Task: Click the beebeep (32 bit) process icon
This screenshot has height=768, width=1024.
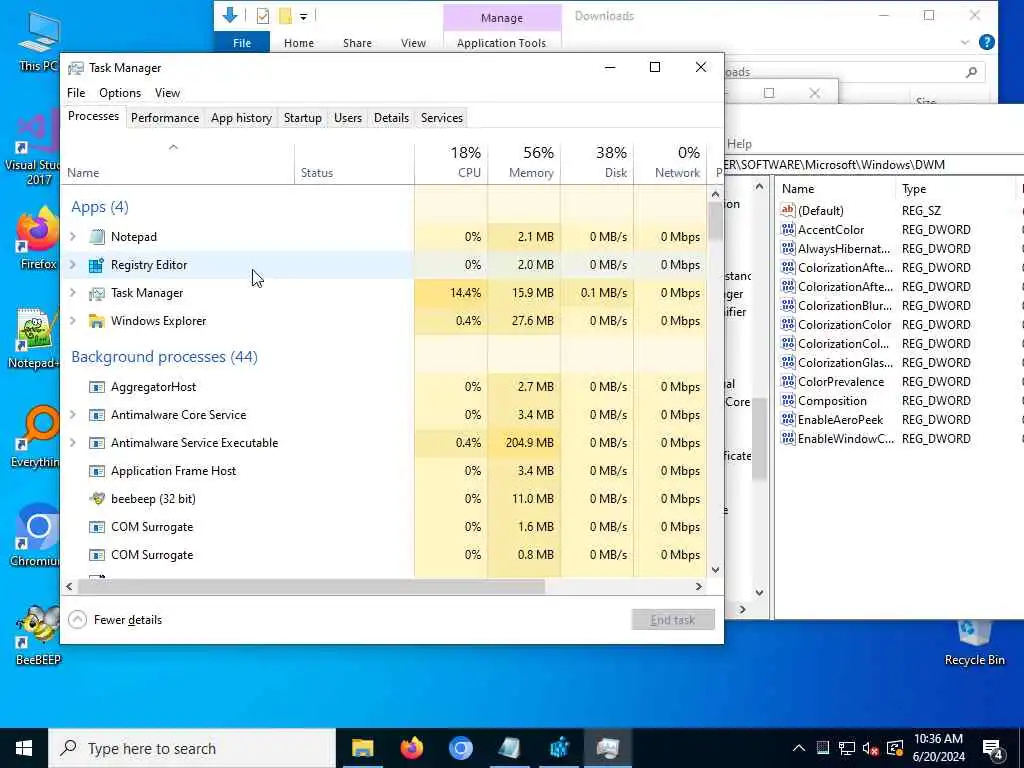Action: 97,499
